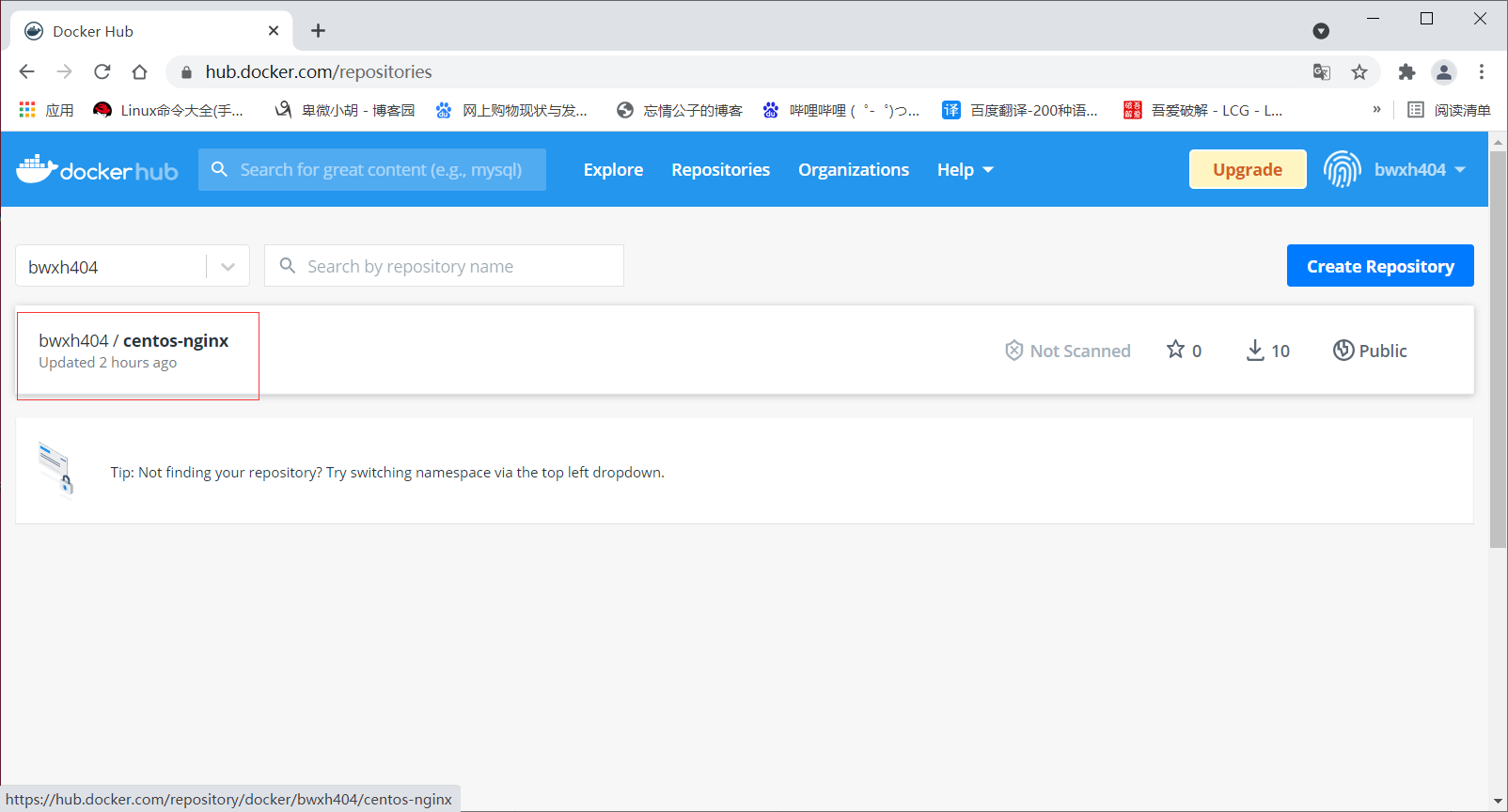Open a new browser tab
1508x812 pixels.
319,31
